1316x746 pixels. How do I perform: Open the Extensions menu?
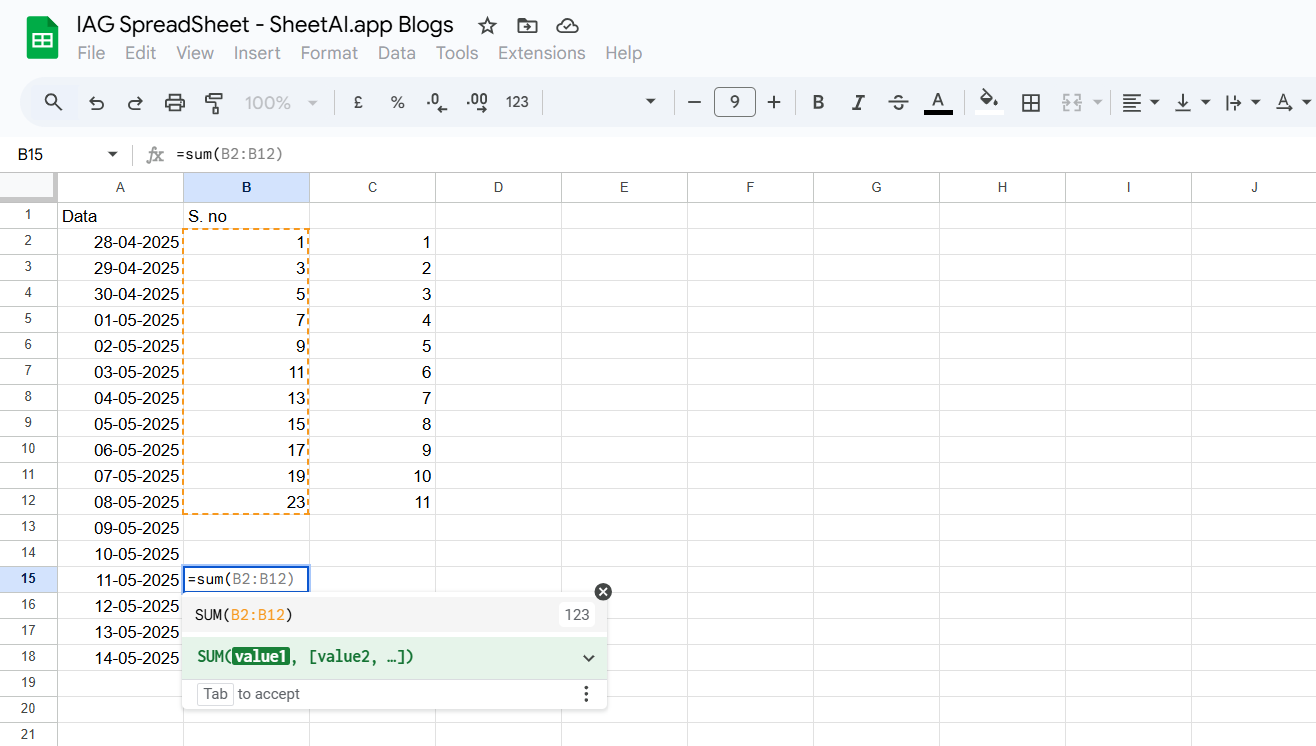click(541, 53)
